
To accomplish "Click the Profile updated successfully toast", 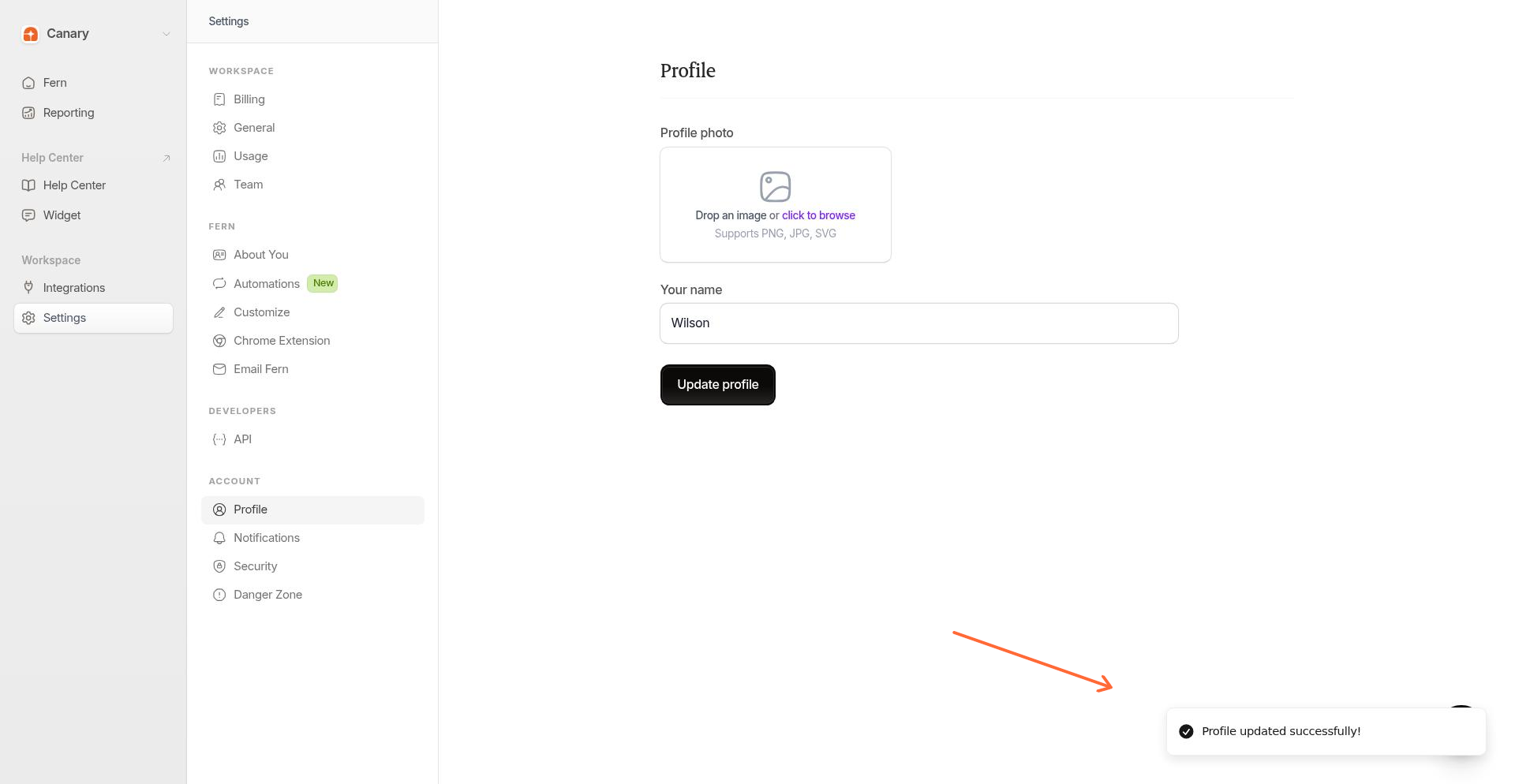I will [x=1326, y=731].
